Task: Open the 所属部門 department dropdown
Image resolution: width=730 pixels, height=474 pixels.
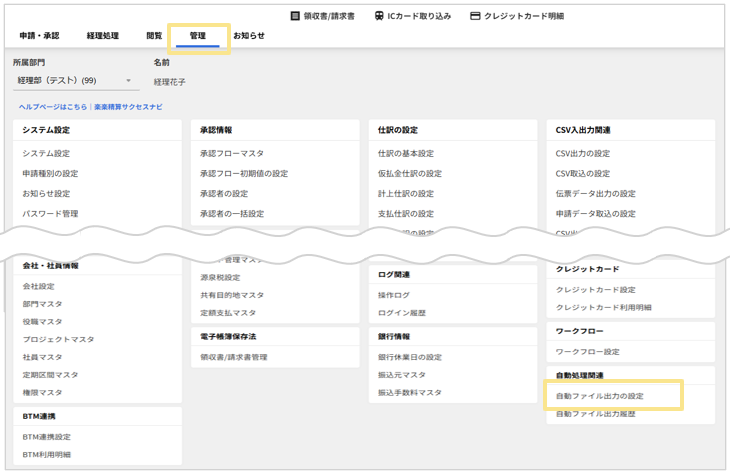Action: click(x=75, y=81)
